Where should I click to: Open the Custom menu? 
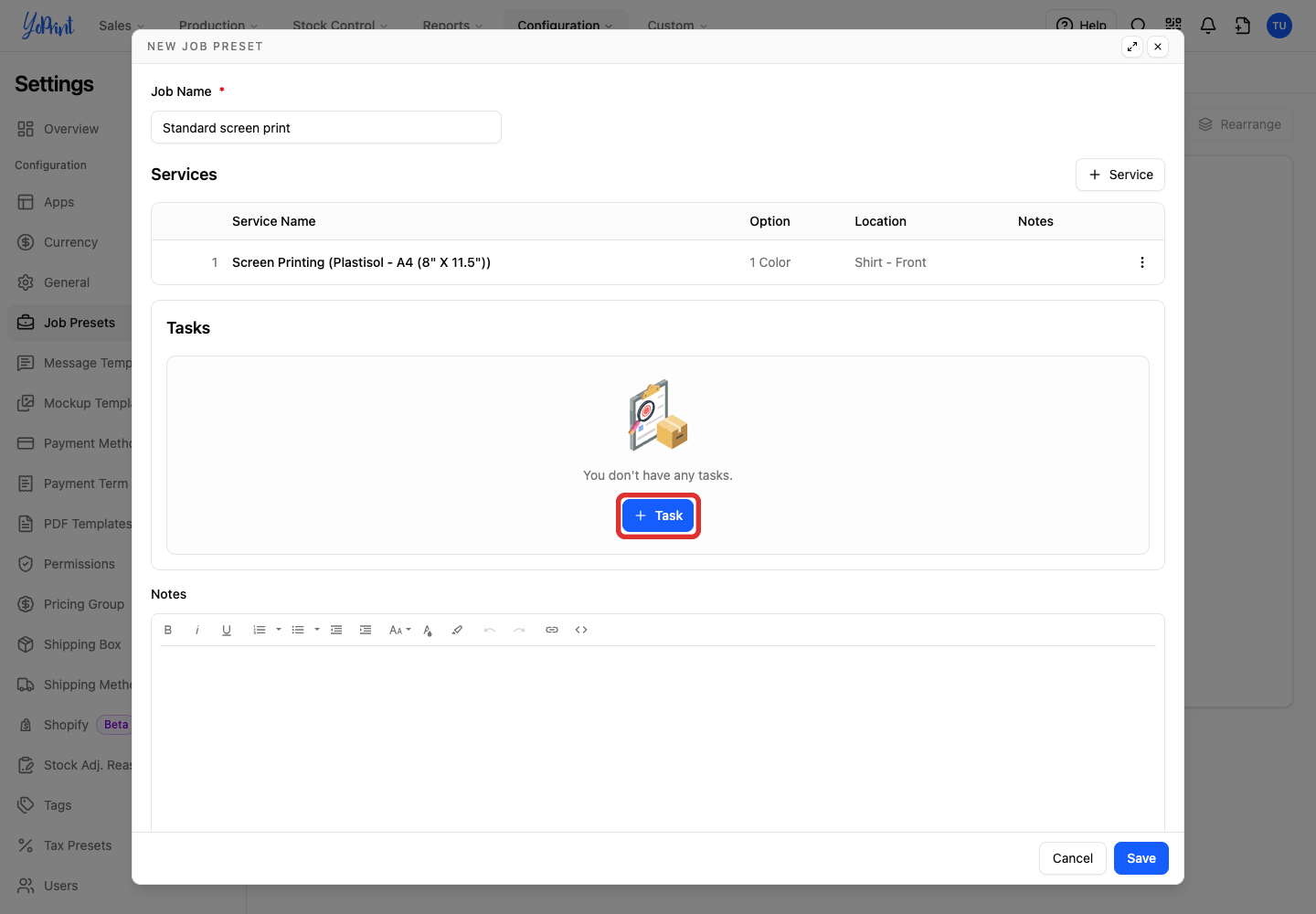pyautogui.click(x=677, y=25)
